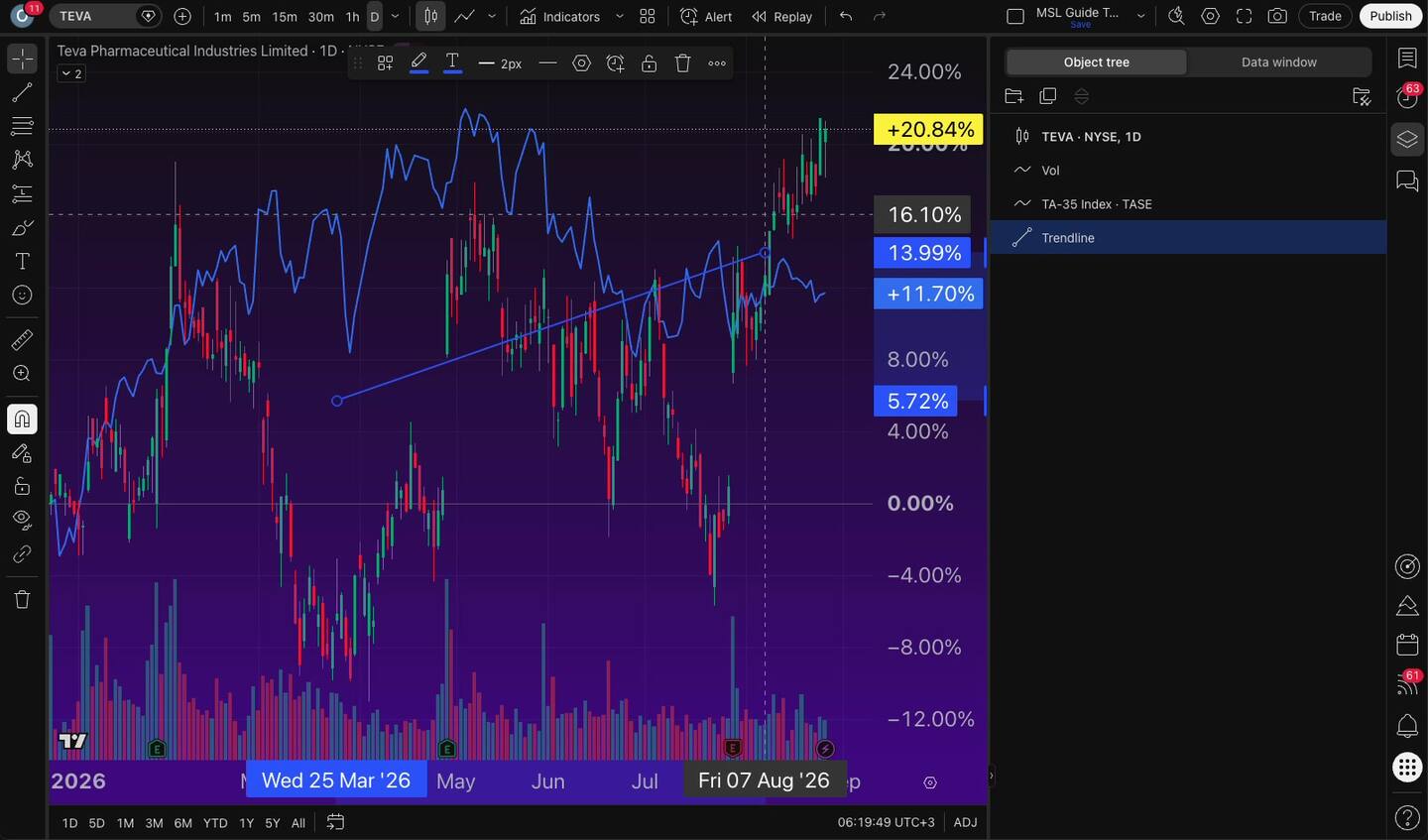Open trendline settings hexagon icon
The image size is (1428, 840).
click(x=582, y=63)
